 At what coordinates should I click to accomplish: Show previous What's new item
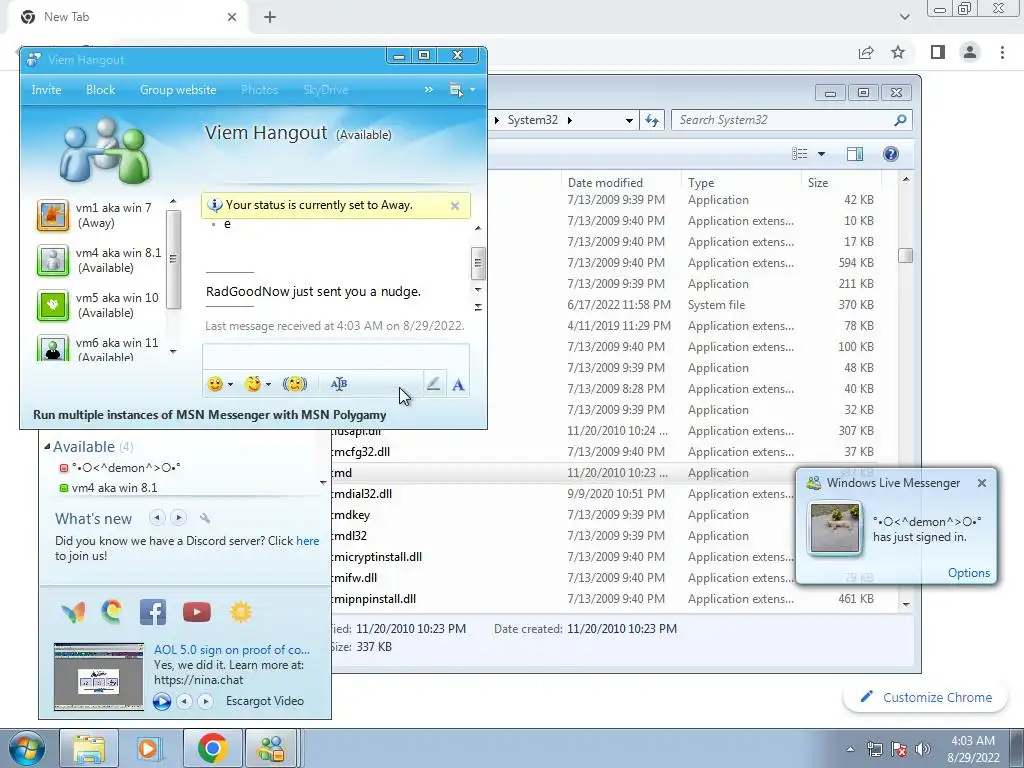click(157, 518)
